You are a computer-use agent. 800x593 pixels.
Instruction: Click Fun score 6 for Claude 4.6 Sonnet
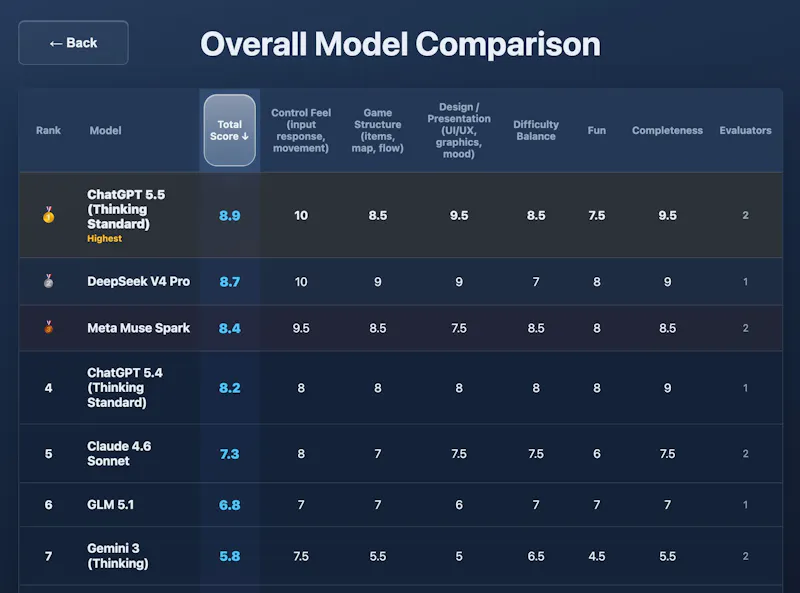[x=596, y=454]
